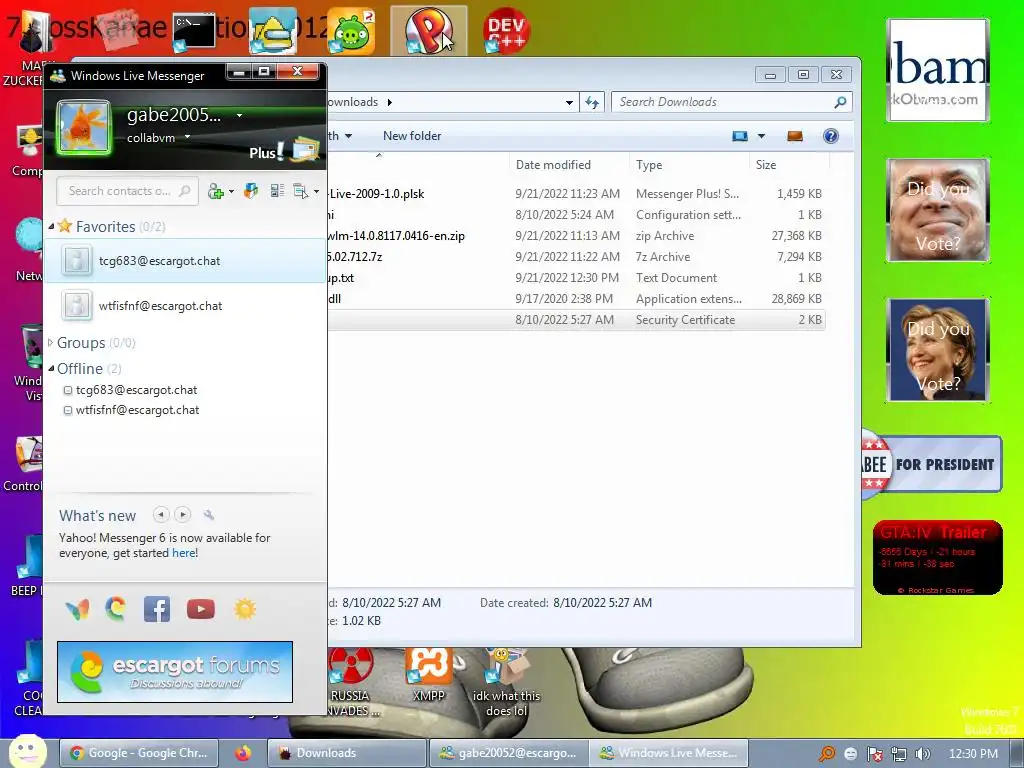The image size is (1024, 768).
Task: Switch to gabe20052@escargo... taskbar button
Action: [508, 753]
